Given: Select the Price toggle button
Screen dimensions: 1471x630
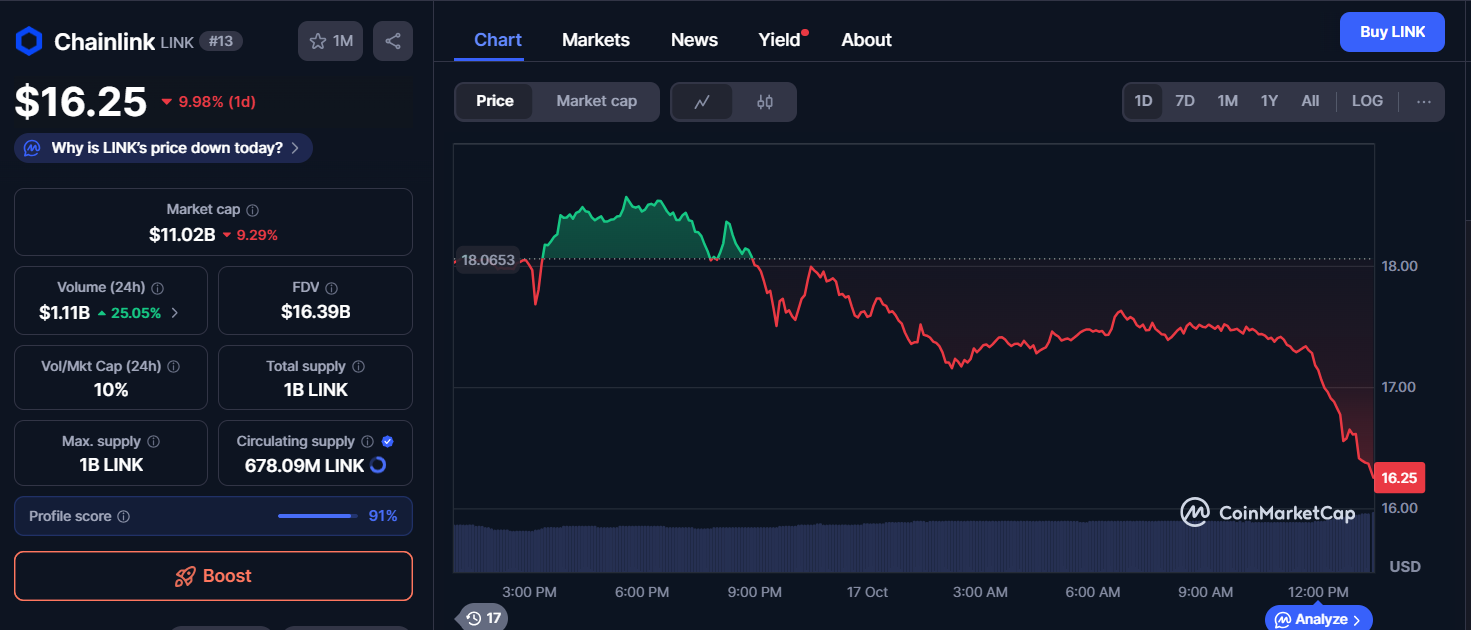Looking at the screenshot, I should coord(494,101).
